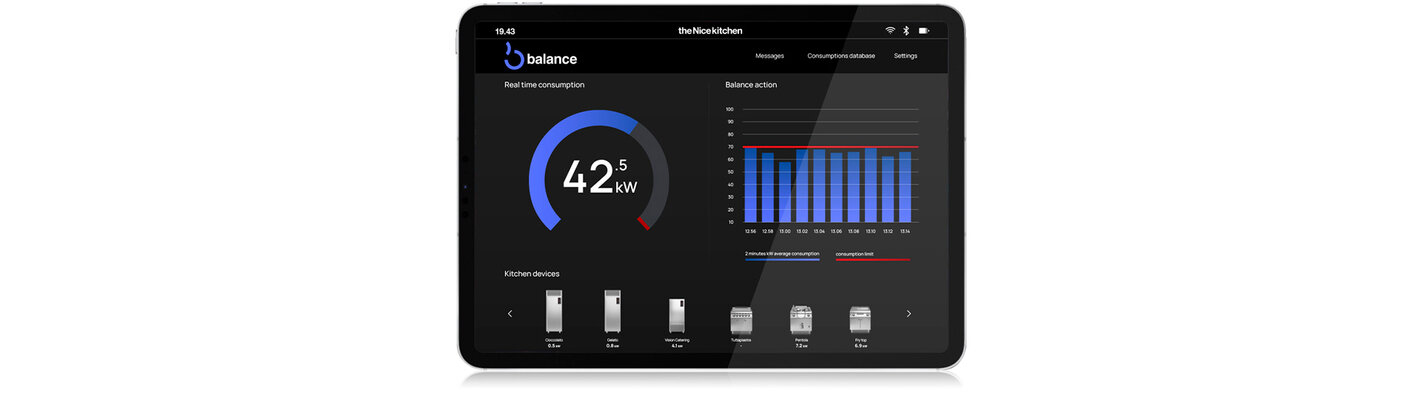Click the 13:00 bar in chart
Image resolution: width=1422 pixels, height=400 pixels.
point(785,192)
